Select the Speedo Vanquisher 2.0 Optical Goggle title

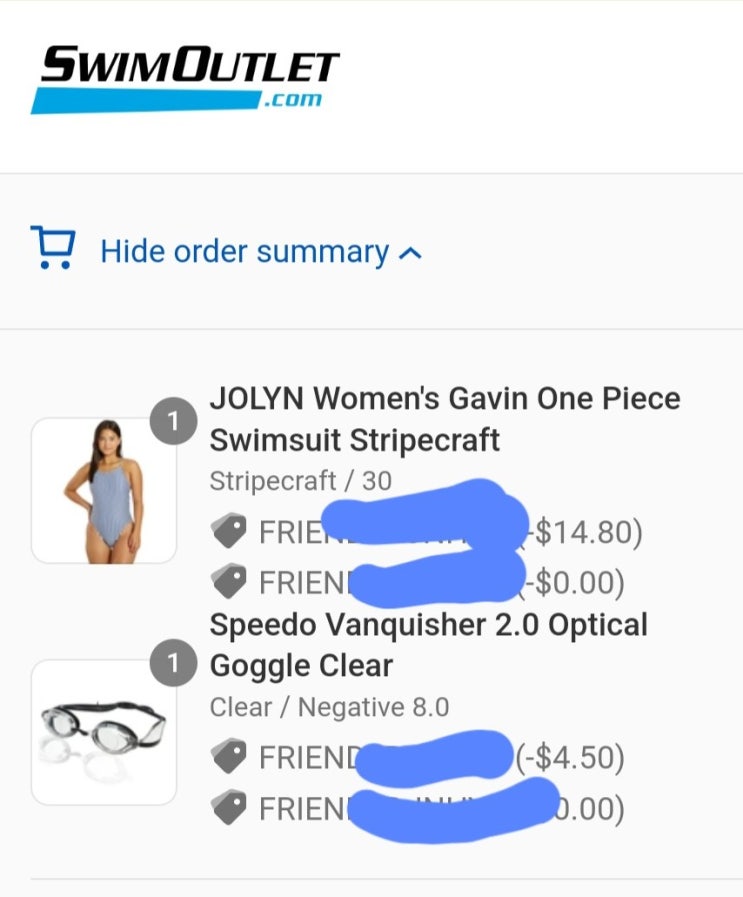click(428, 645)
